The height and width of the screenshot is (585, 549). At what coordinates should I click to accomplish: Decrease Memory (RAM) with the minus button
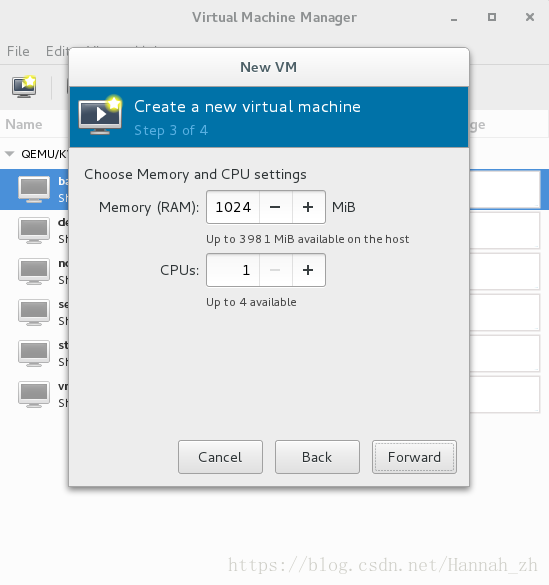tap(276, 207)
